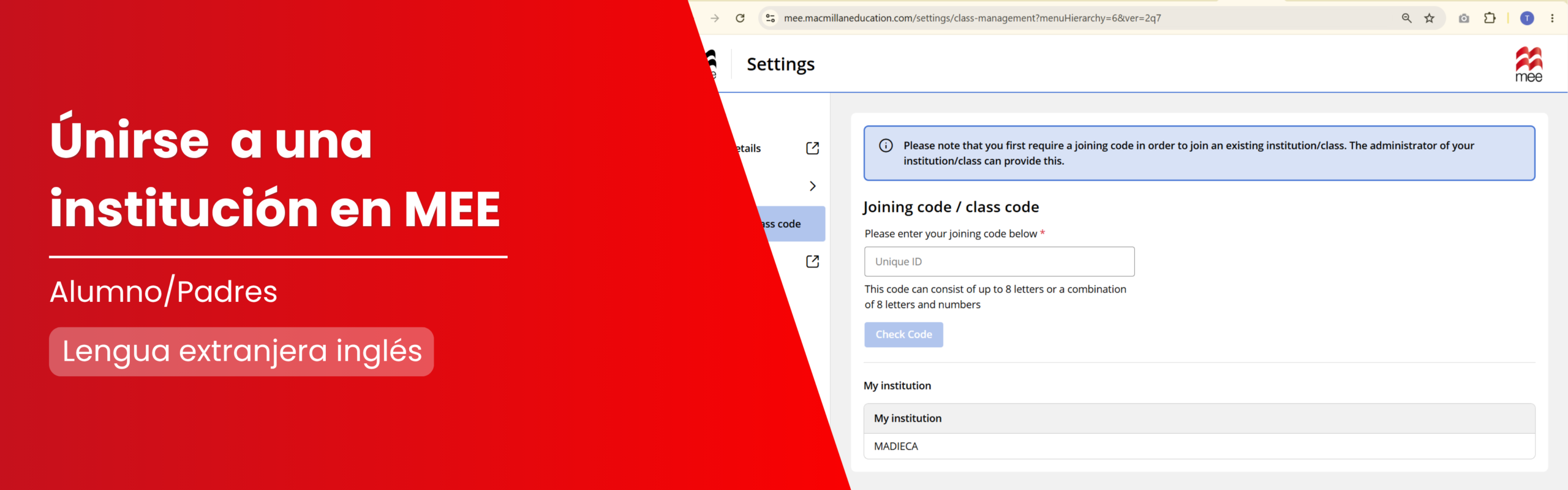The image size is (1568, 490).
Task: Open the user profile avatar T
Action: (1527, 18)
